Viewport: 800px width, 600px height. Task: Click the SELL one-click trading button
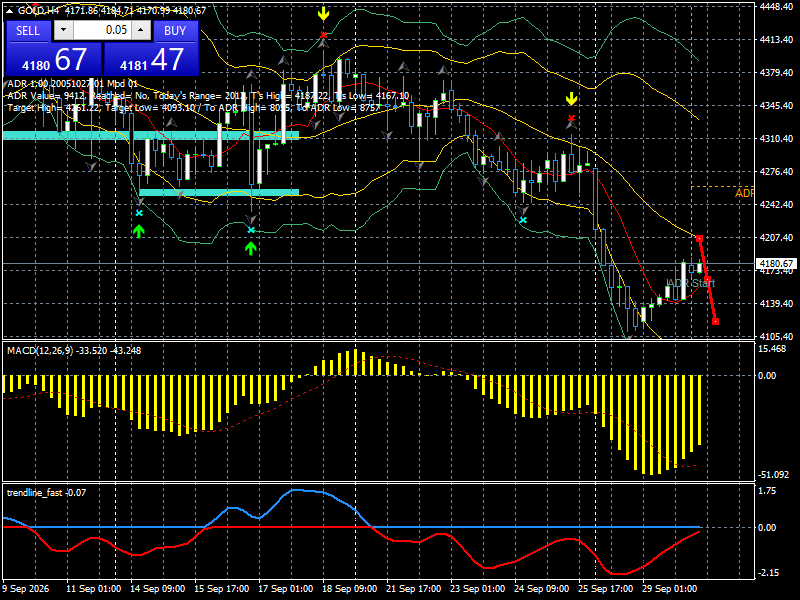[28, 31]
